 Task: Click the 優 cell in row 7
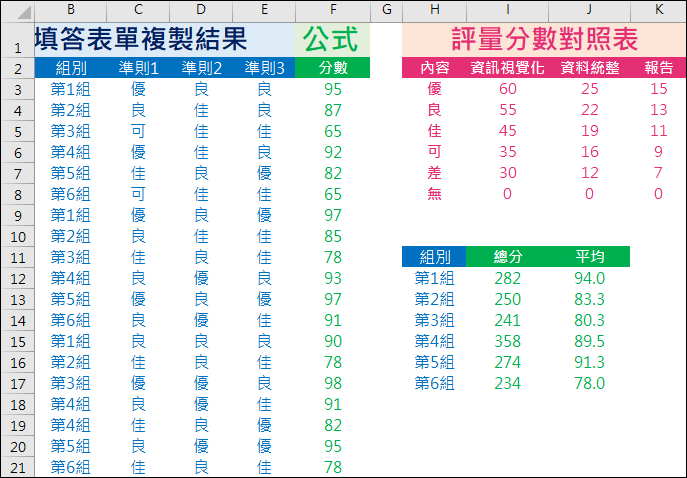click(x=264, y=173)
